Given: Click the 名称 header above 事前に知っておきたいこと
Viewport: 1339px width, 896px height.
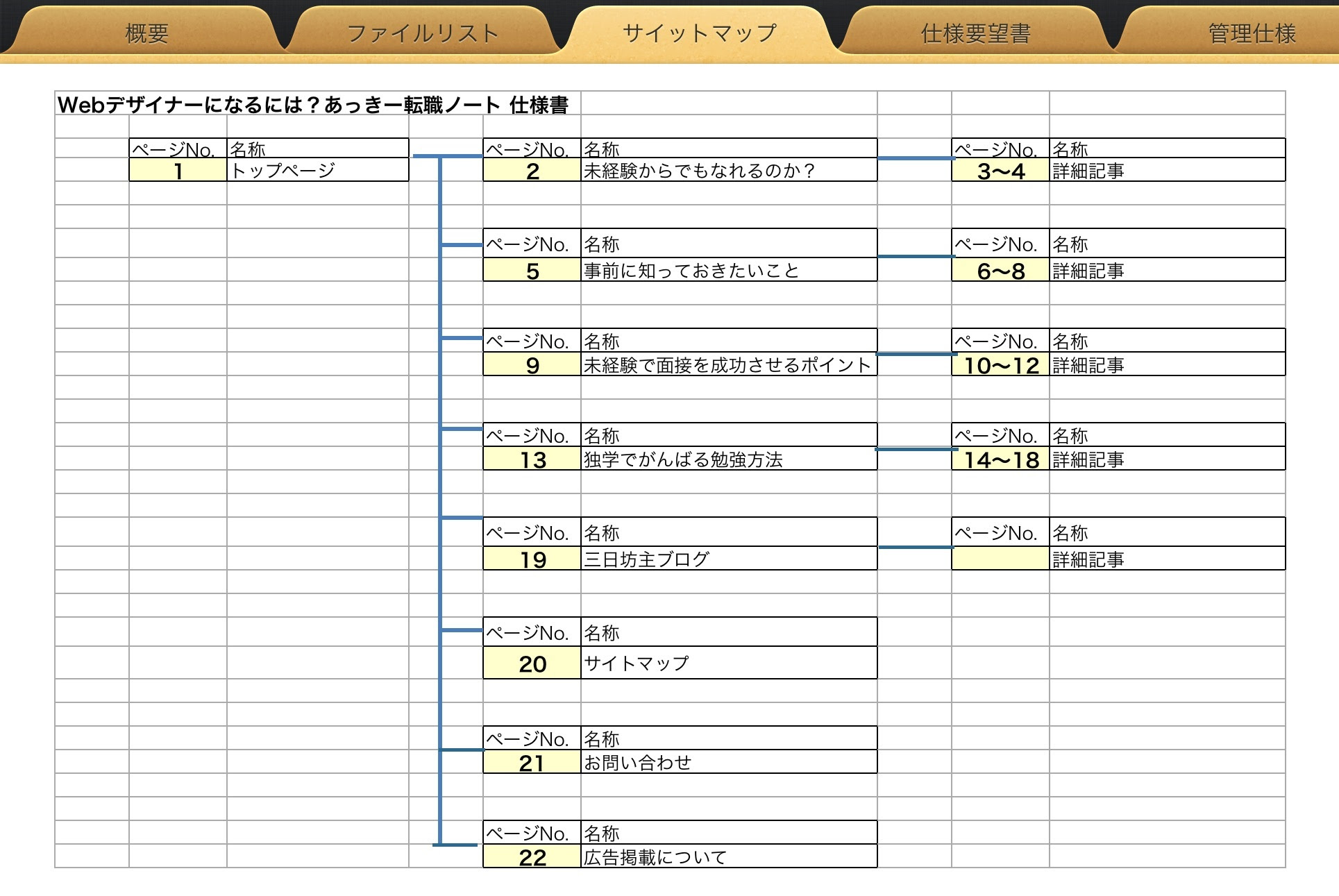Looking at the screenshot, I should point(729,244).
